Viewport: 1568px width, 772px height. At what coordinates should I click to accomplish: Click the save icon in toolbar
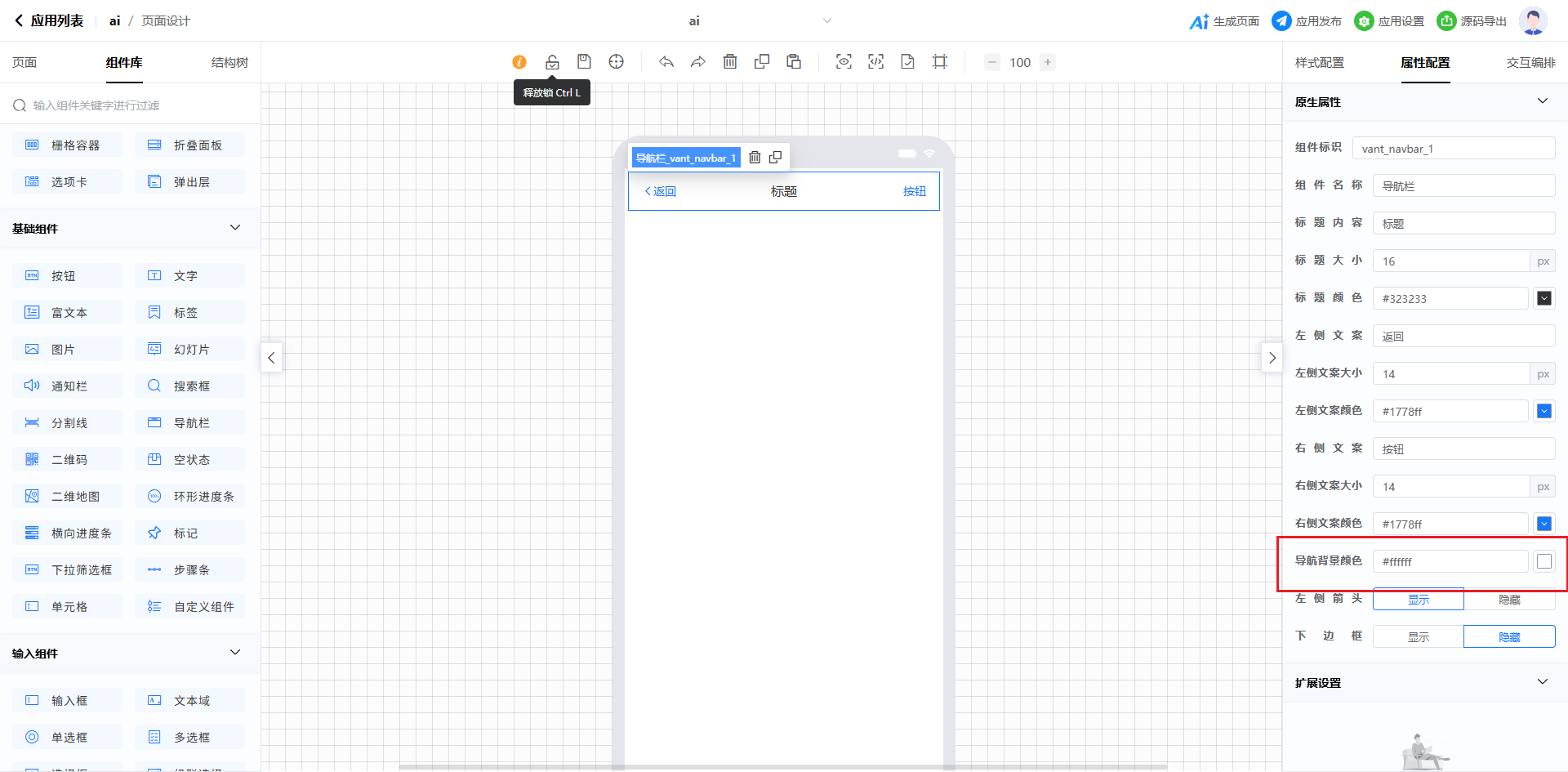[584, 62]
